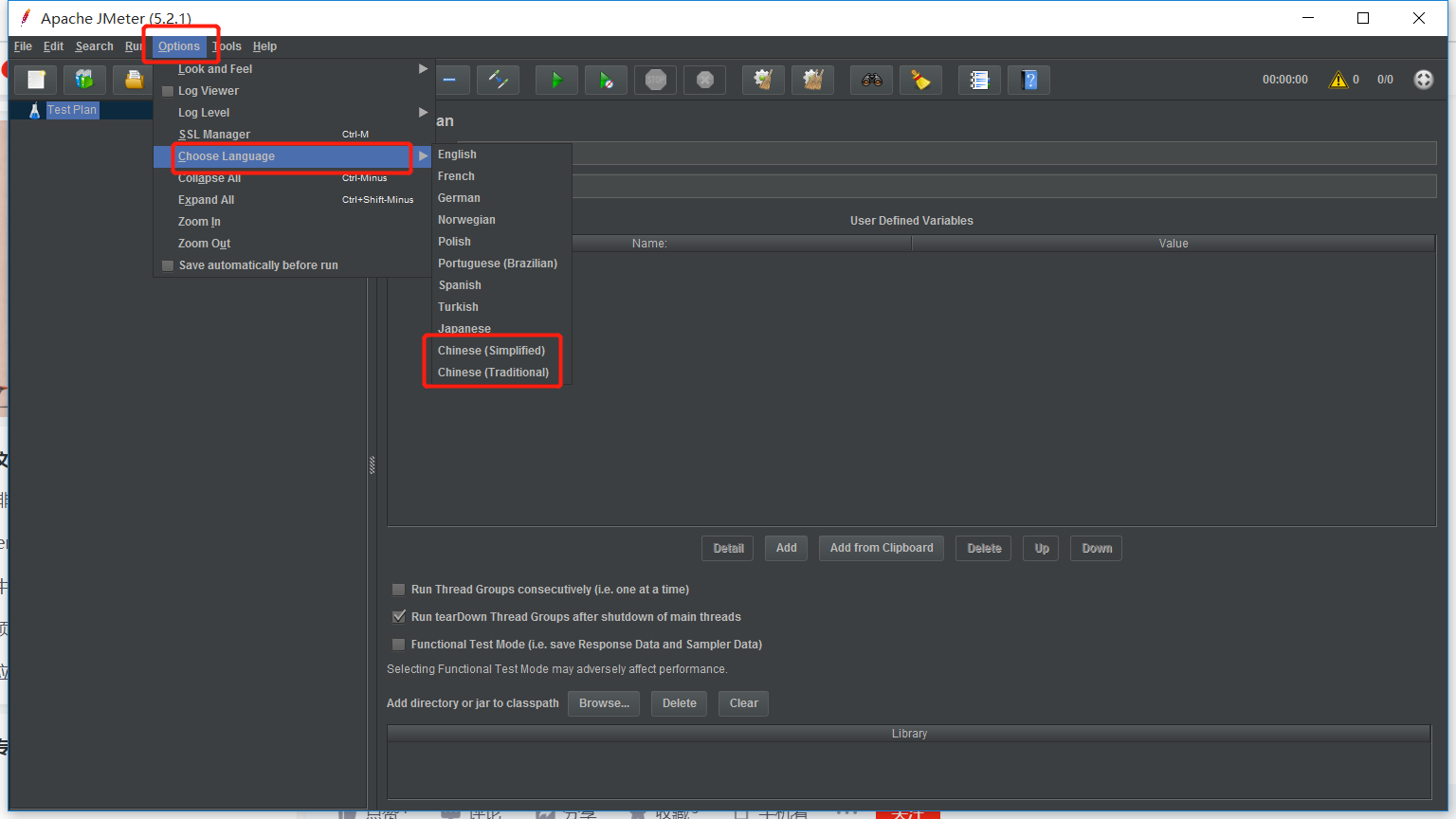Click the Up button

point(1042,549)
